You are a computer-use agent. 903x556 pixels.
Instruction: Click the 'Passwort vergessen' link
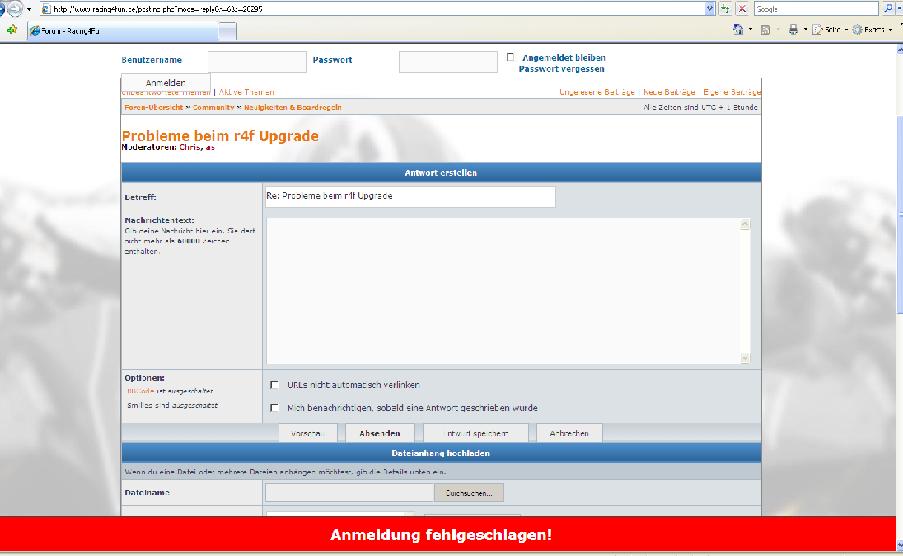click(x=561, y=69)
